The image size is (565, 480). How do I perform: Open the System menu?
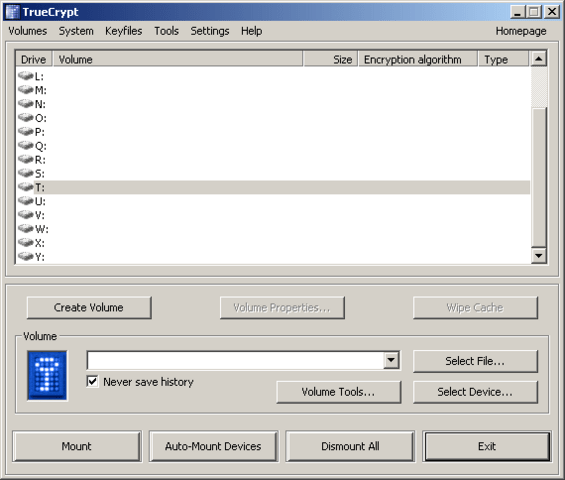[76, 31]
